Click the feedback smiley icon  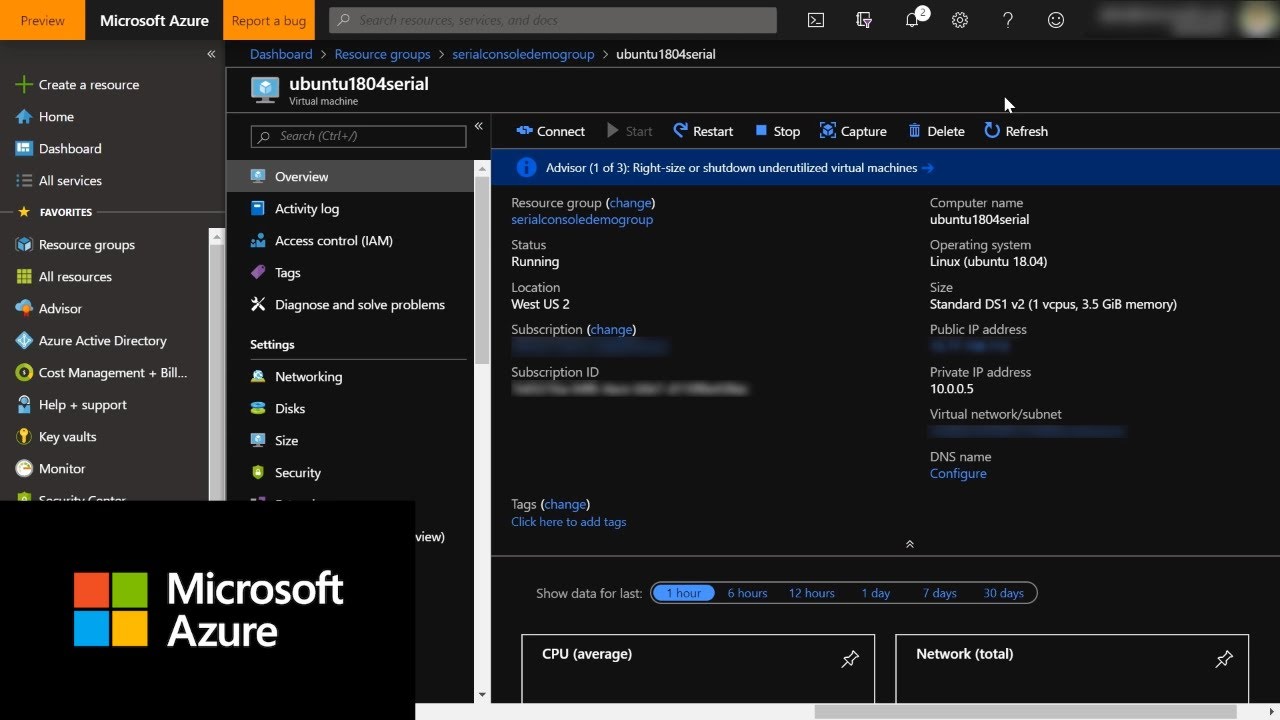click(x=1056, y=20)
